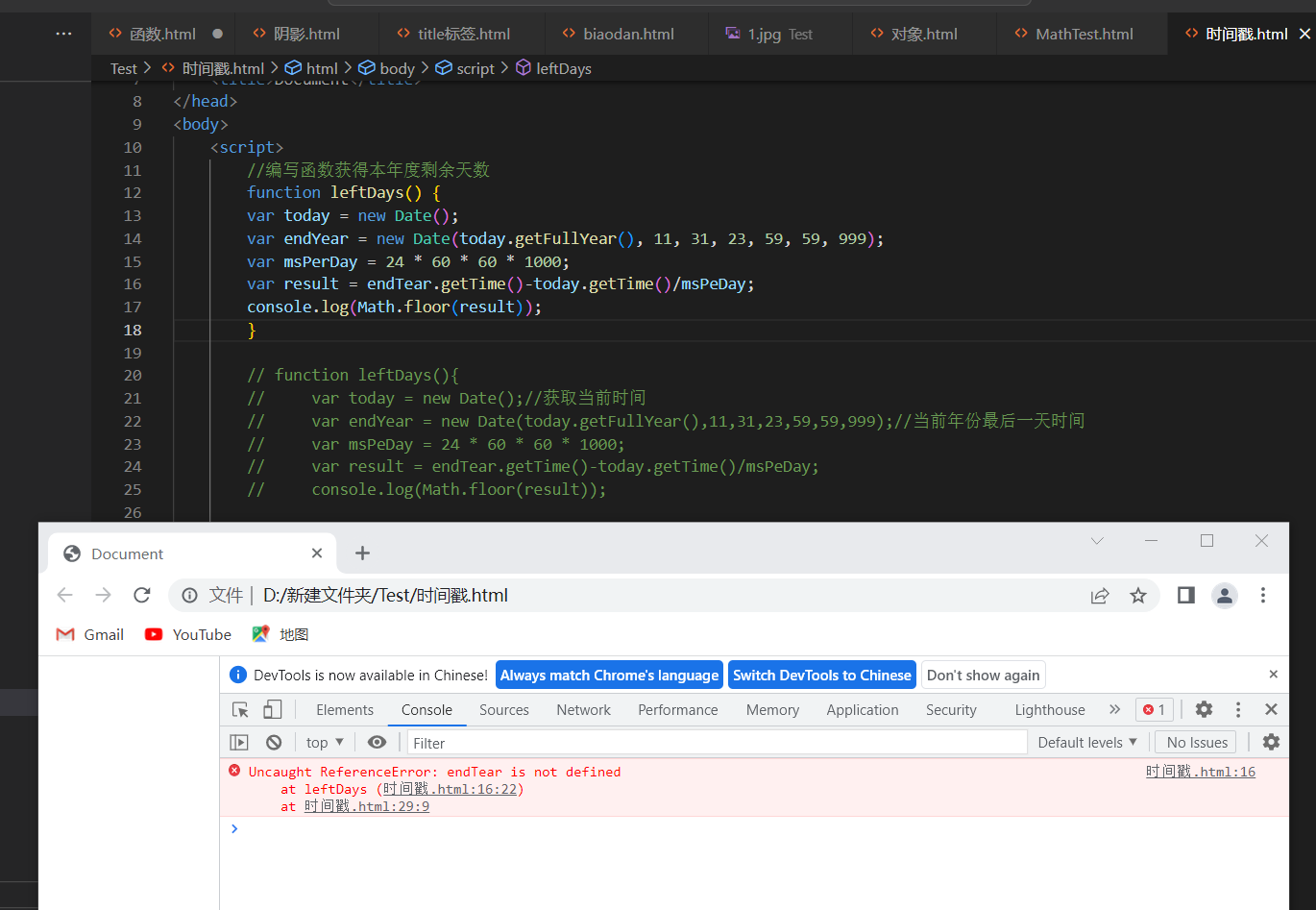Open the Application panel
Screen dimensions: 1316x910
click(x=863, y=710)
